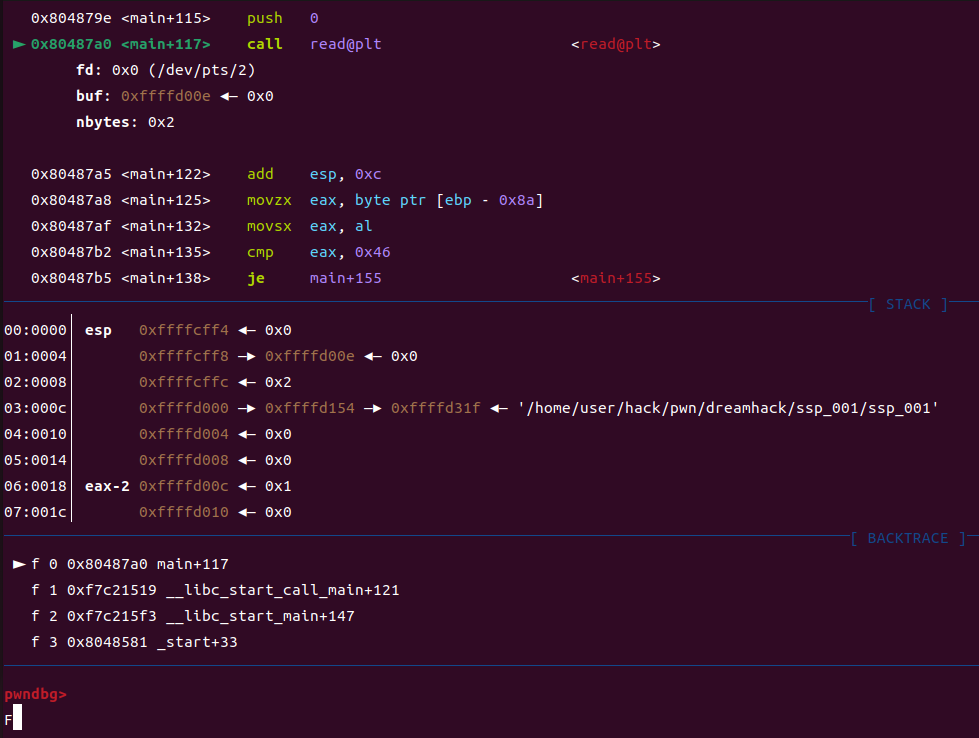
Task: Click stack address 0xffffcffc holding 0x2
Action: [x=184, y=382]
